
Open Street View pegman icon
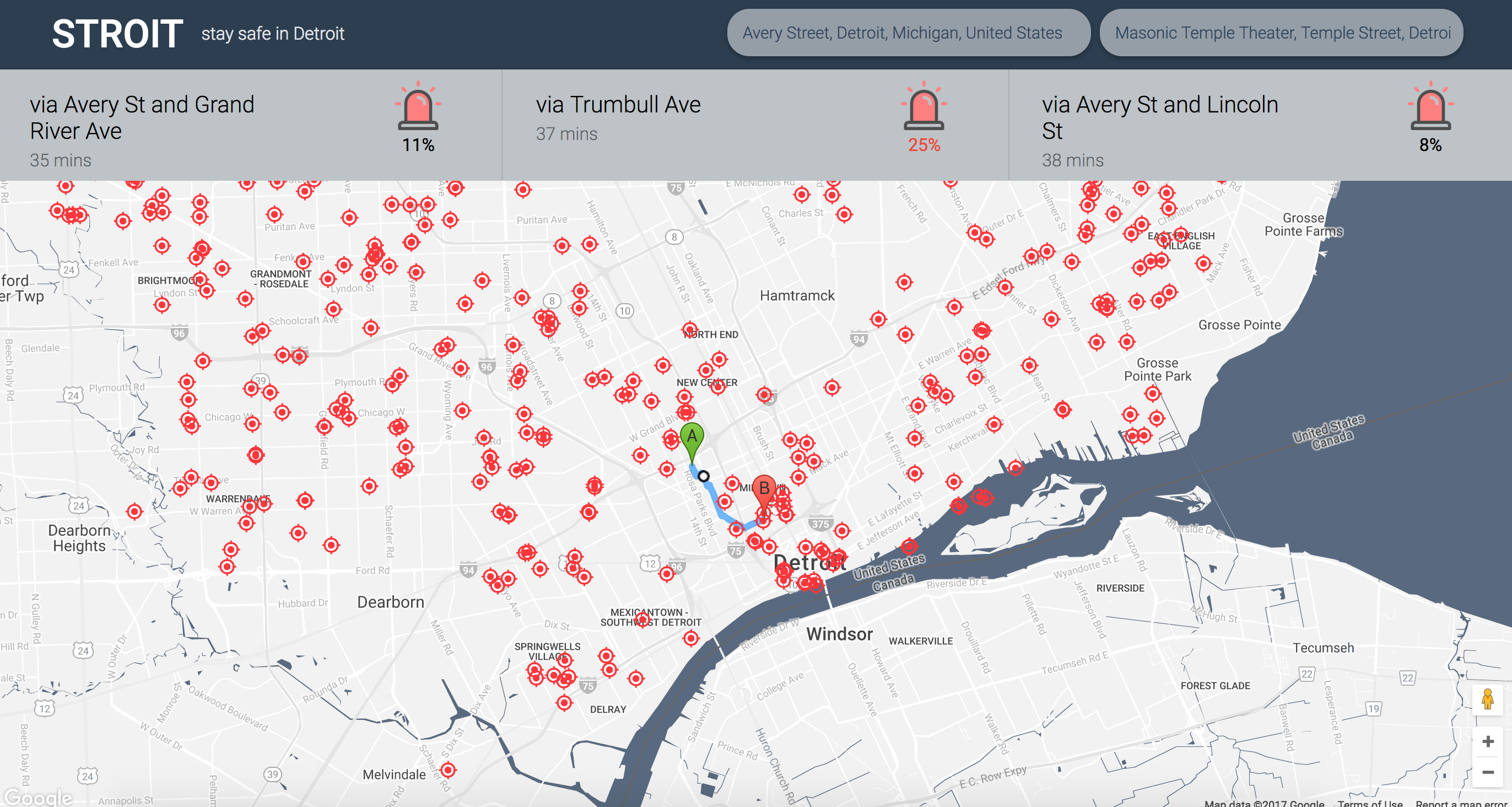(x=1487, y=699)
